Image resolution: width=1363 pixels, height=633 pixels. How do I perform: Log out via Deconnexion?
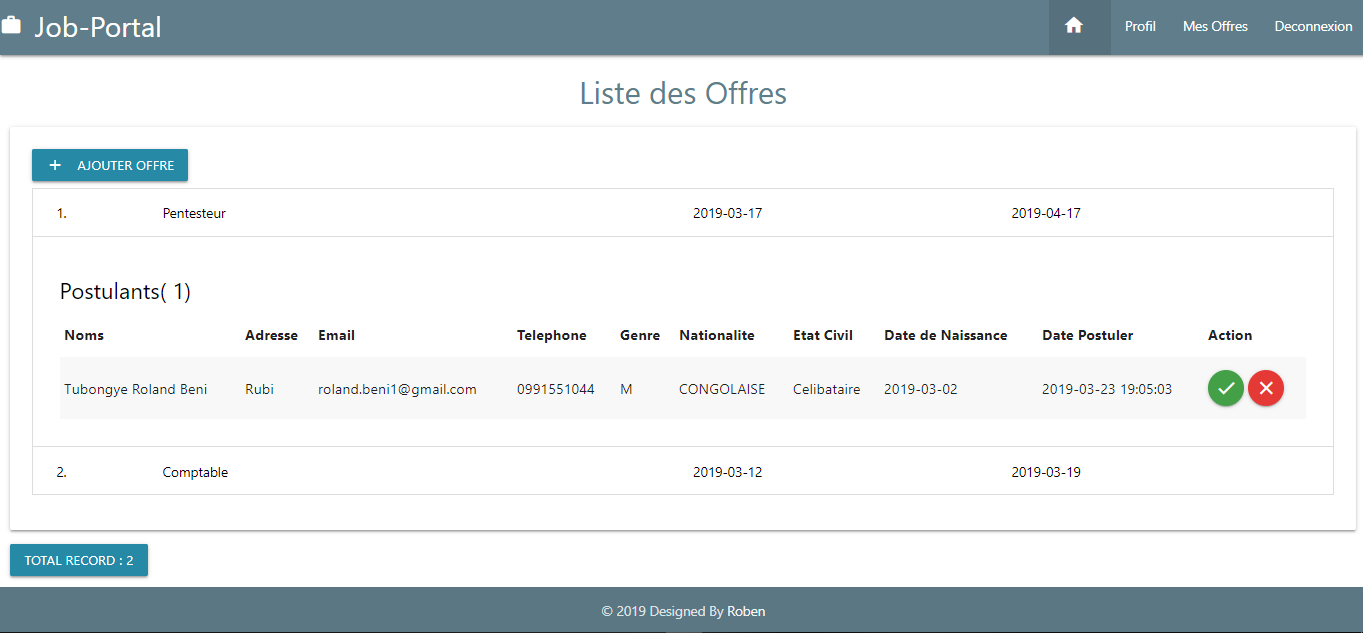[1313, 27]
